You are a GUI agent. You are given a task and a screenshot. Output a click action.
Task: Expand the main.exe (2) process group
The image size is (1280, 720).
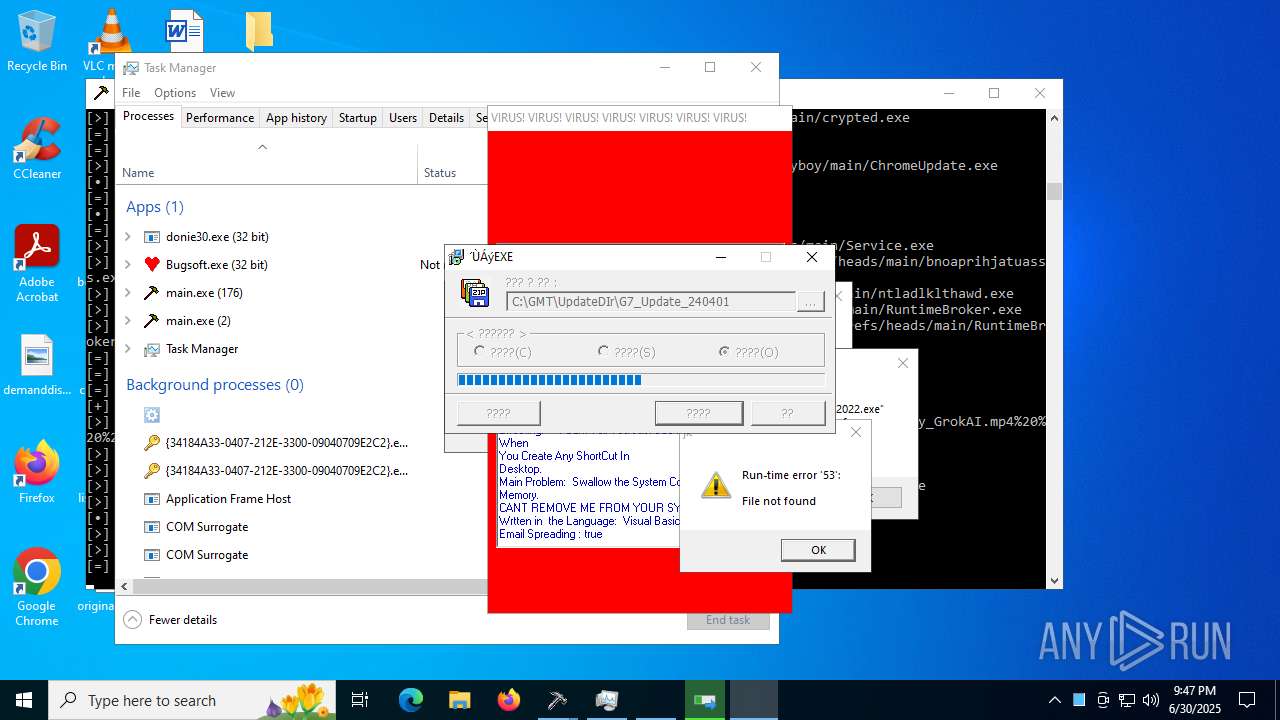tap(127, 321)
